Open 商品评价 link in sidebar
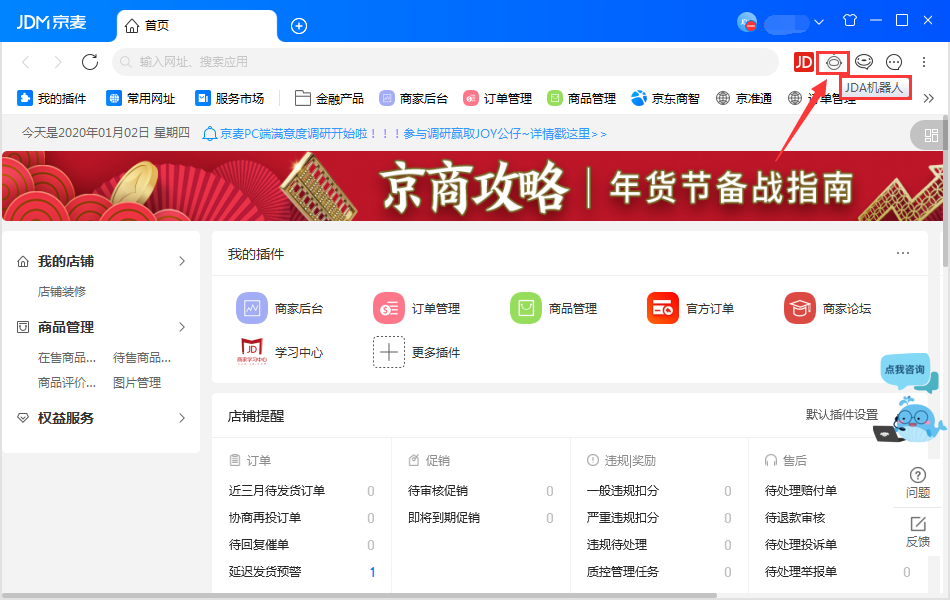The image size is (950, 600). tap(67, 382)
